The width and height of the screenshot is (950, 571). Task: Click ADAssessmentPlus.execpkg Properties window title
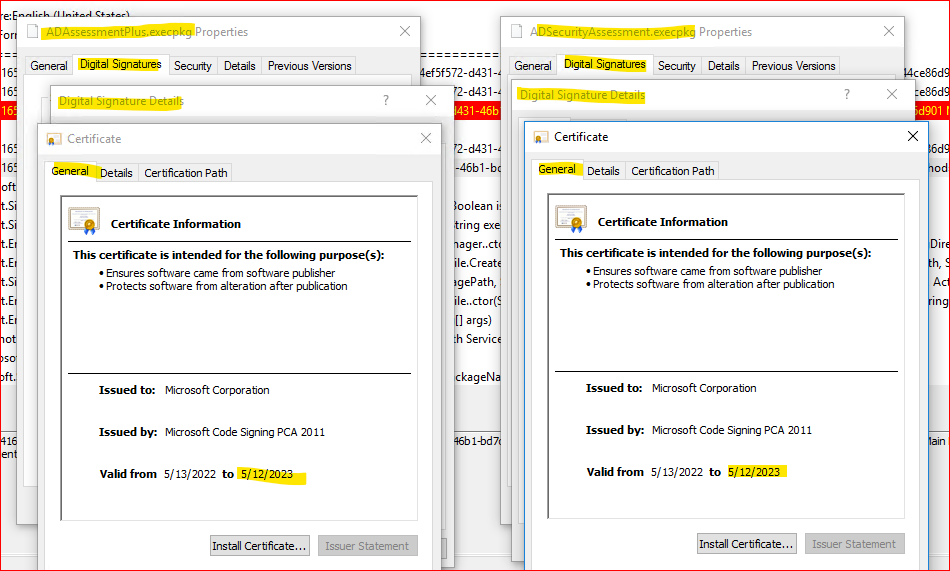pyautogui.click(x=147, y=32)
